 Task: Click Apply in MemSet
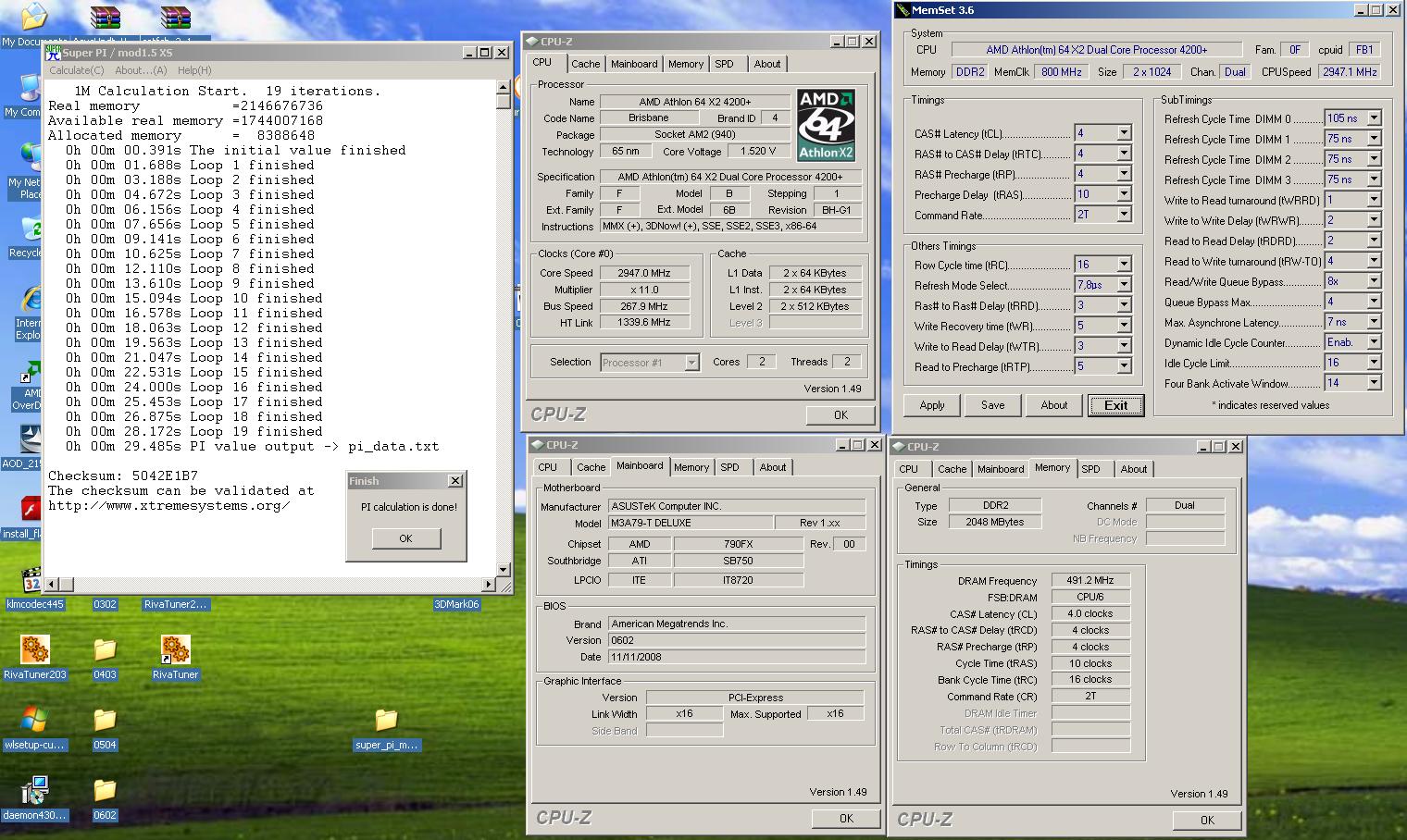[x=932, y=405]
